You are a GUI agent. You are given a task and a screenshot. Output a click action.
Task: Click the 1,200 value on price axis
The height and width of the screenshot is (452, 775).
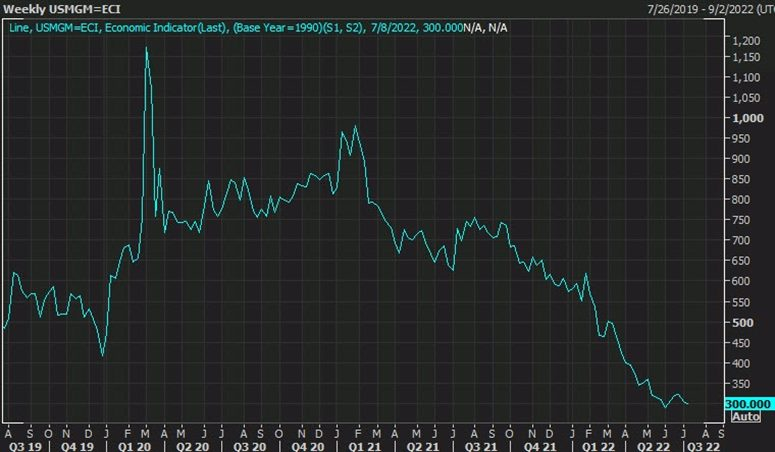click(746, 41)
